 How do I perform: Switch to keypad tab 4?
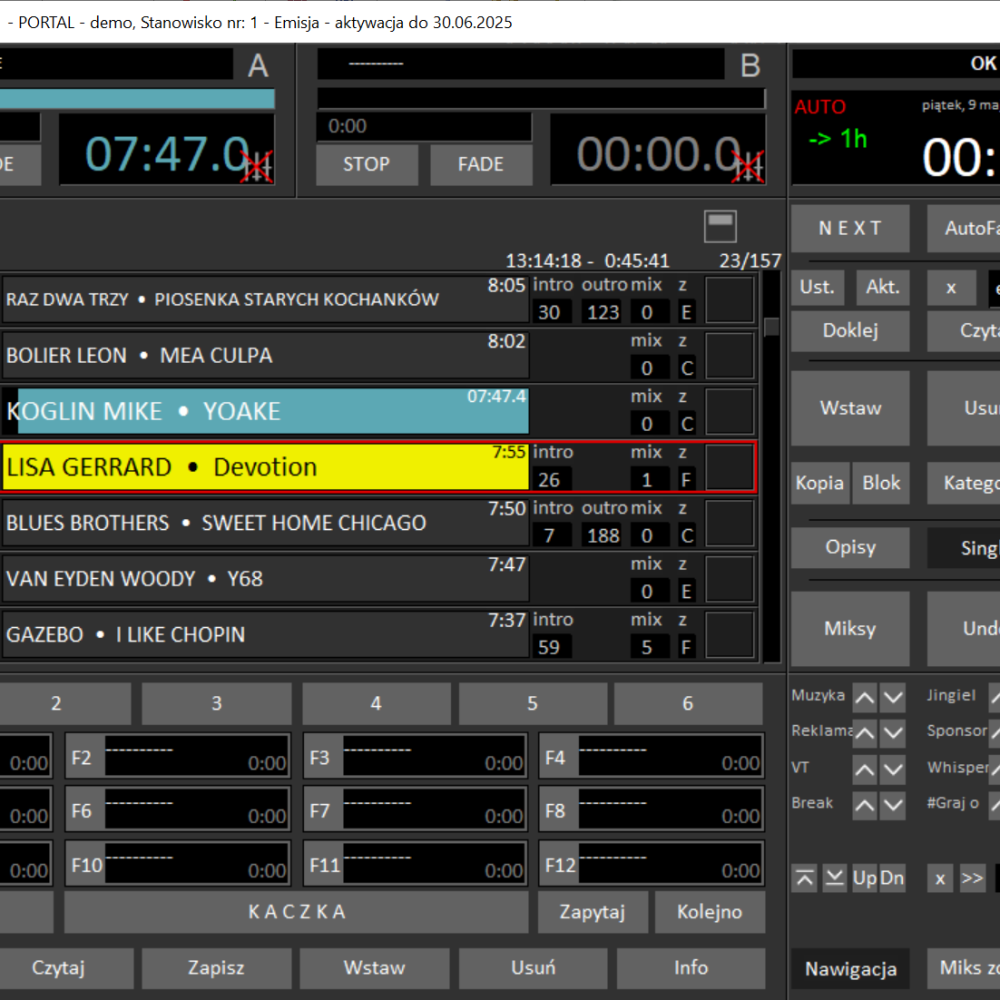(x=376, y=704)
